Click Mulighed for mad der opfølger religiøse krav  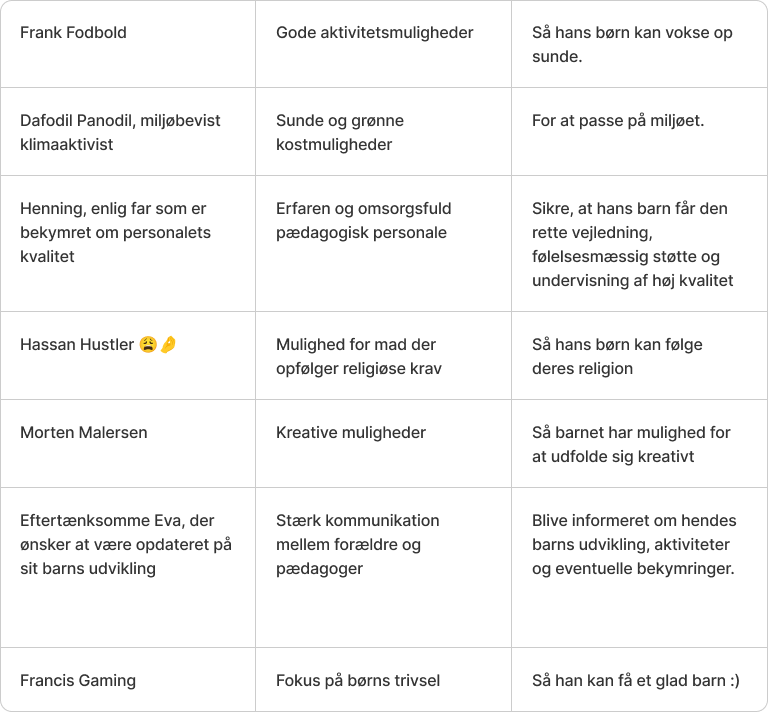[384, 356]
